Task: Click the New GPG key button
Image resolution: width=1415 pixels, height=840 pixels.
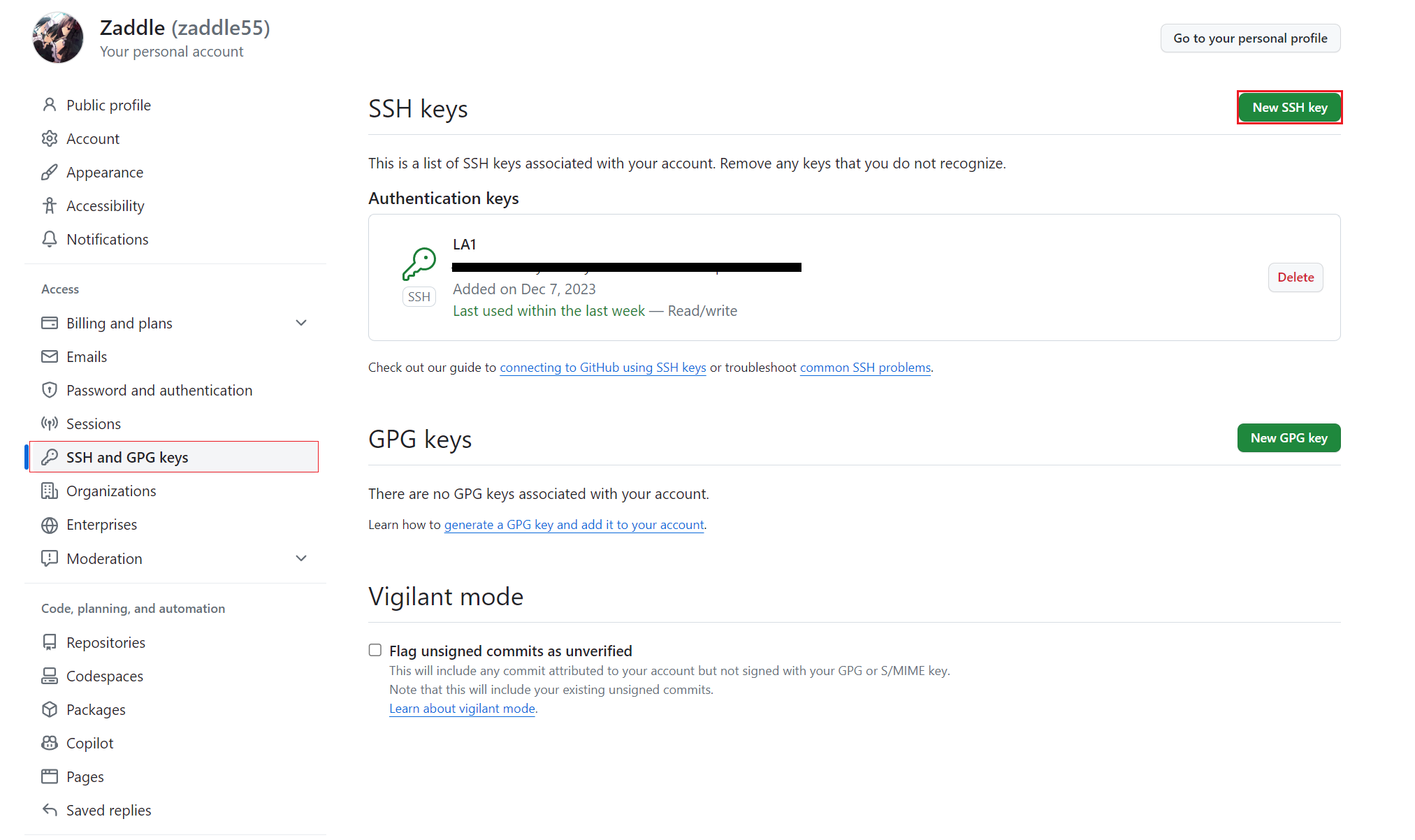Action: (x=1288, y=438)
